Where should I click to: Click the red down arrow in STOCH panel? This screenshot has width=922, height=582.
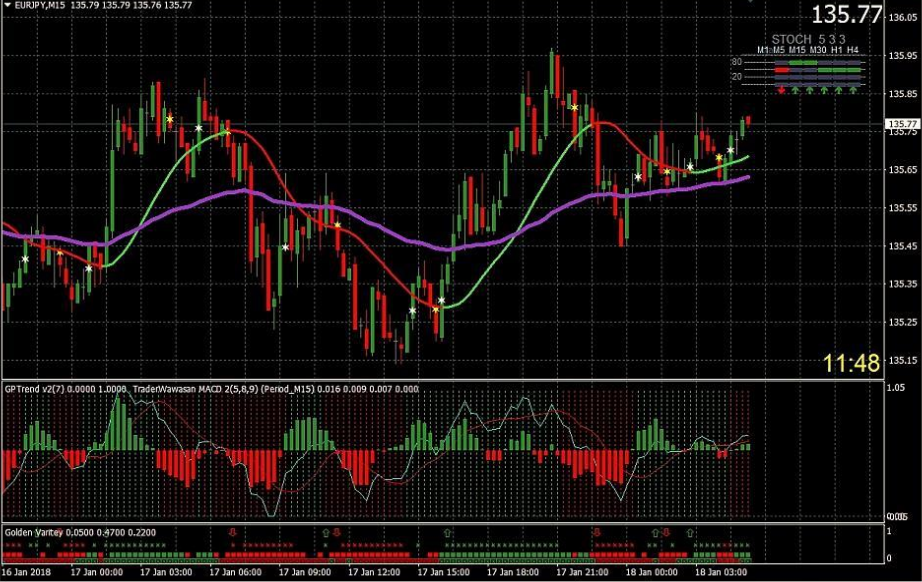(x=781, y=91)
